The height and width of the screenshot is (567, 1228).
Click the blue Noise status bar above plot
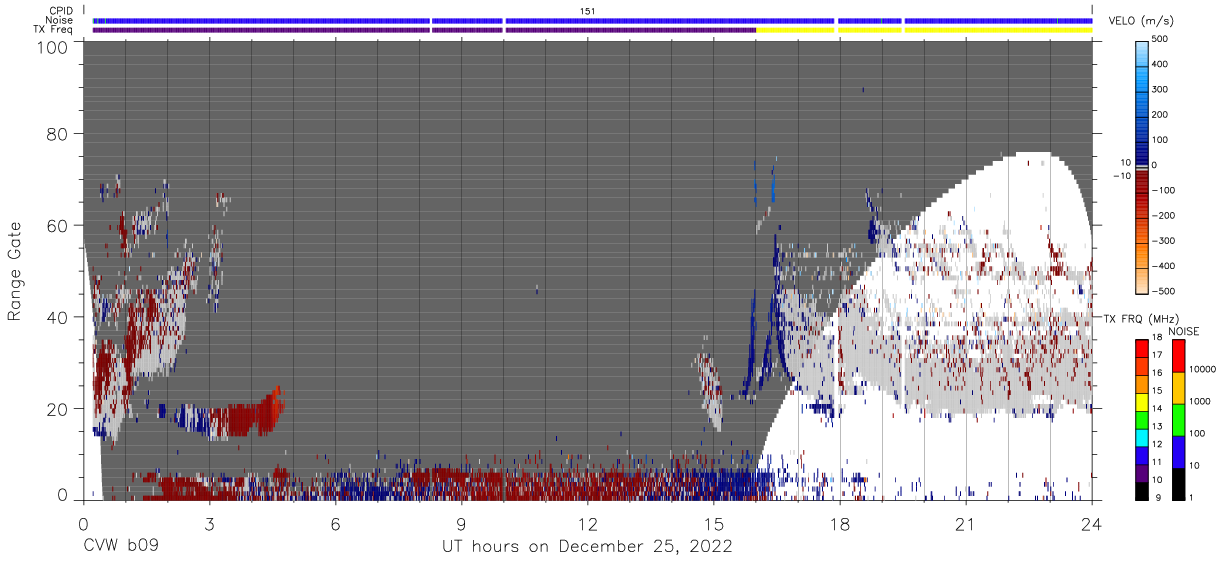point(592,20)
